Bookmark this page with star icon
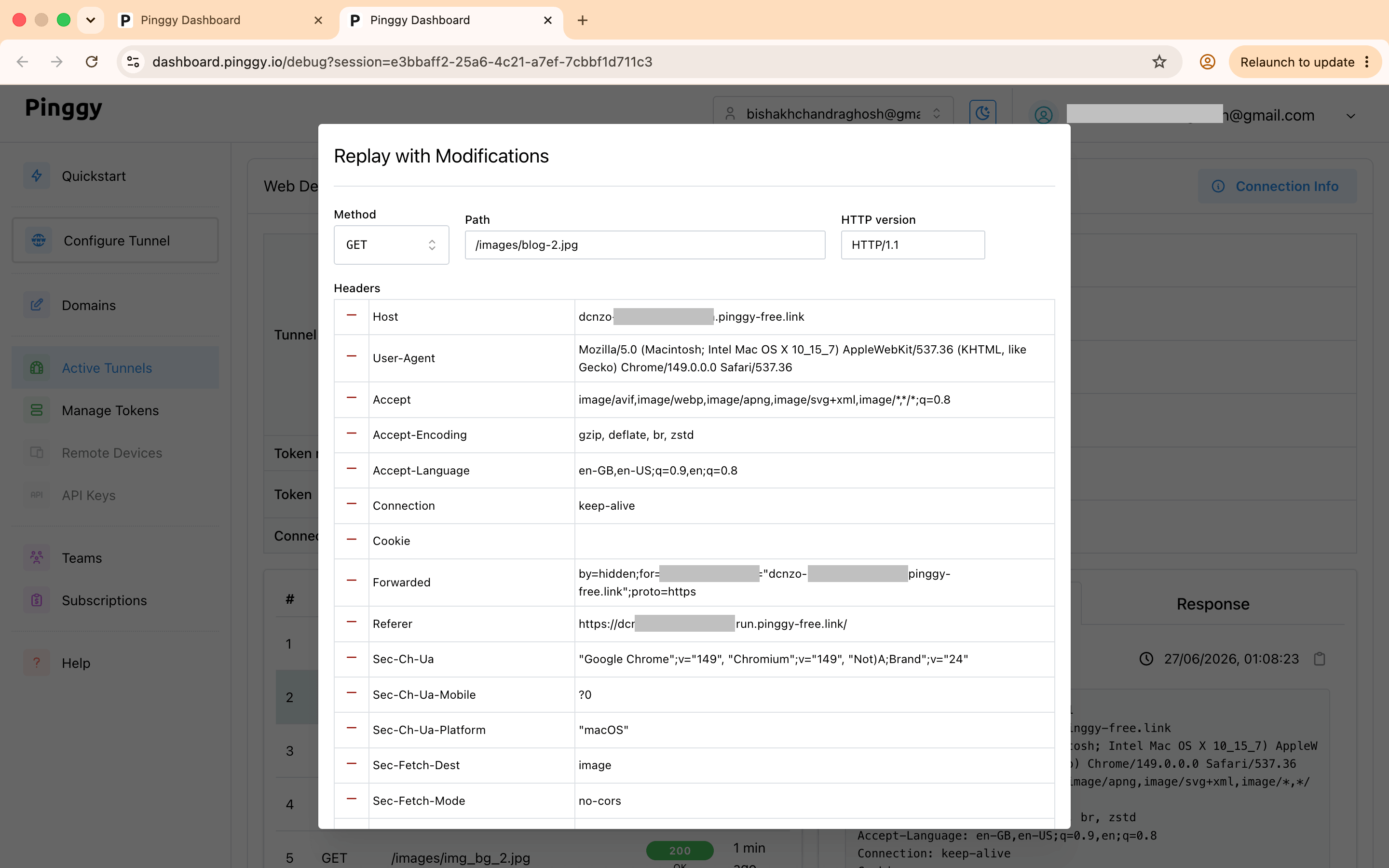This screenshot has height=868, width=1389. coord(1159,62)
